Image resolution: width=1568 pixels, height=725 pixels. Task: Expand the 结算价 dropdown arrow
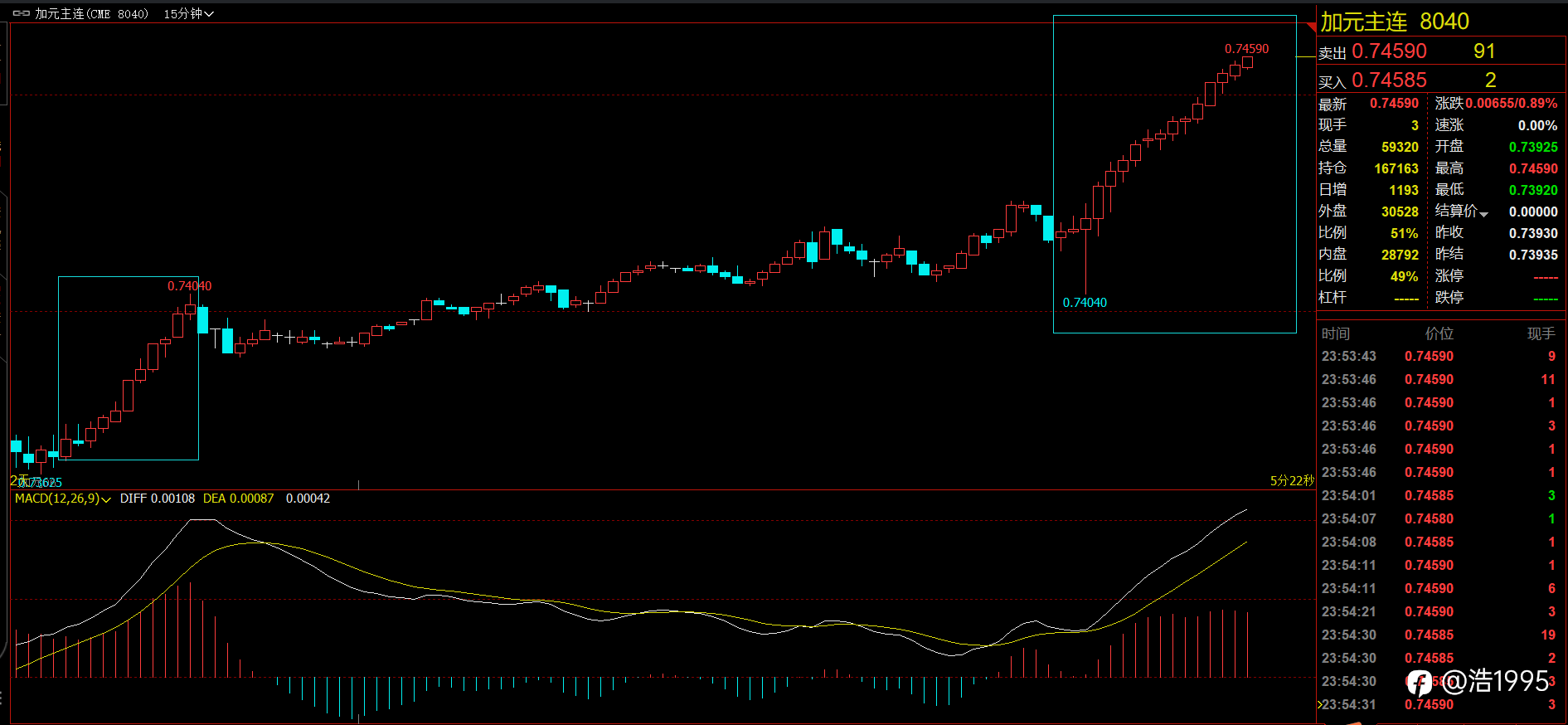point(1483,214)
